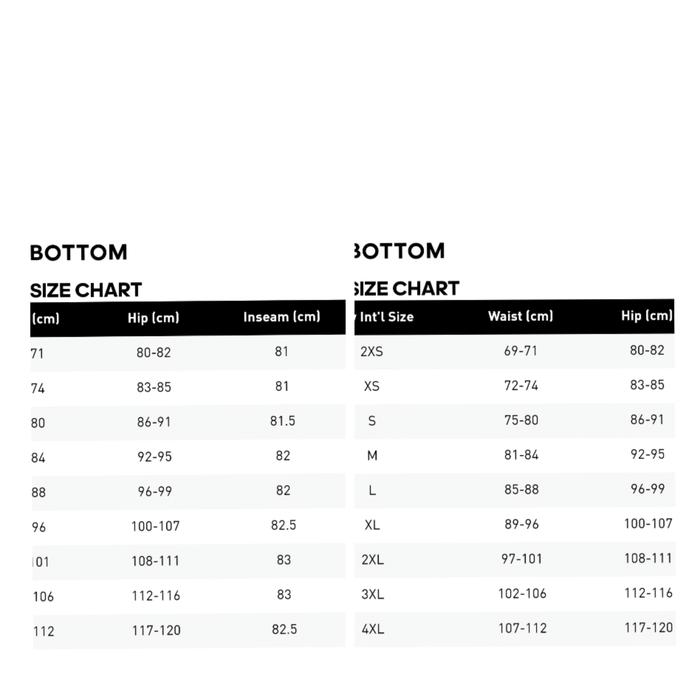The height and width of the screenshot is (700, 700).
Task: Select the 2XS size cell
Action: coord(372,351)
